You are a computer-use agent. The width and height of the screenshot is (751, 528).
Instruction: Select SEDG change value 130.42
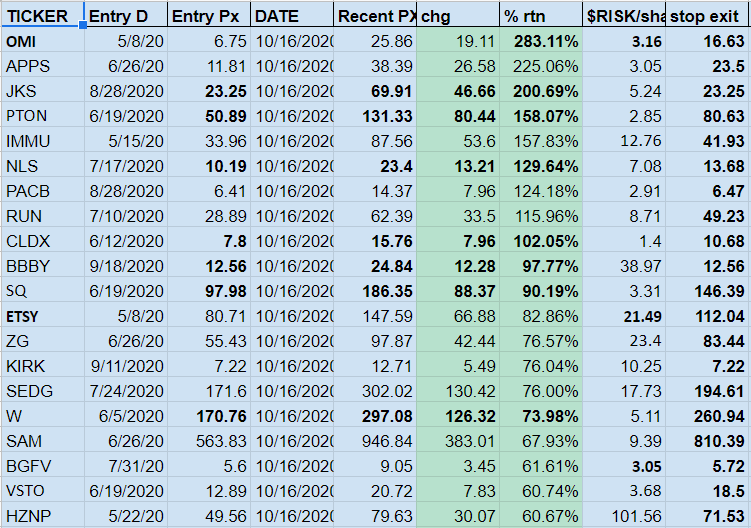coord(458,390)
